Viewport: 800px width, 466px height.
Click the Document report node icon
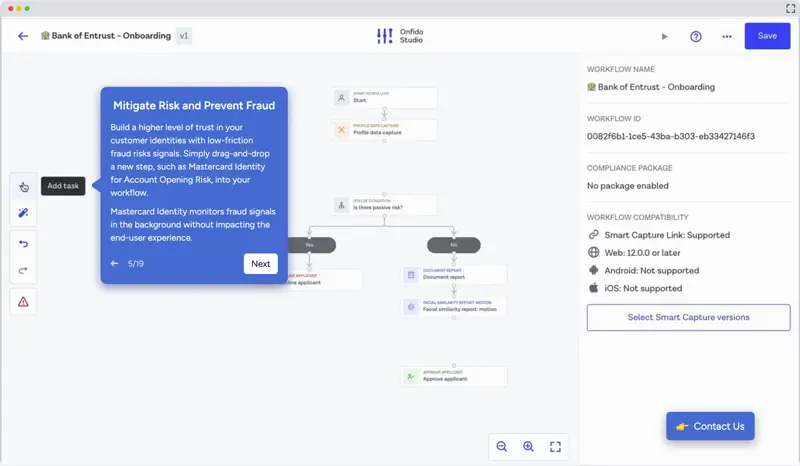(x=411, y=275)
